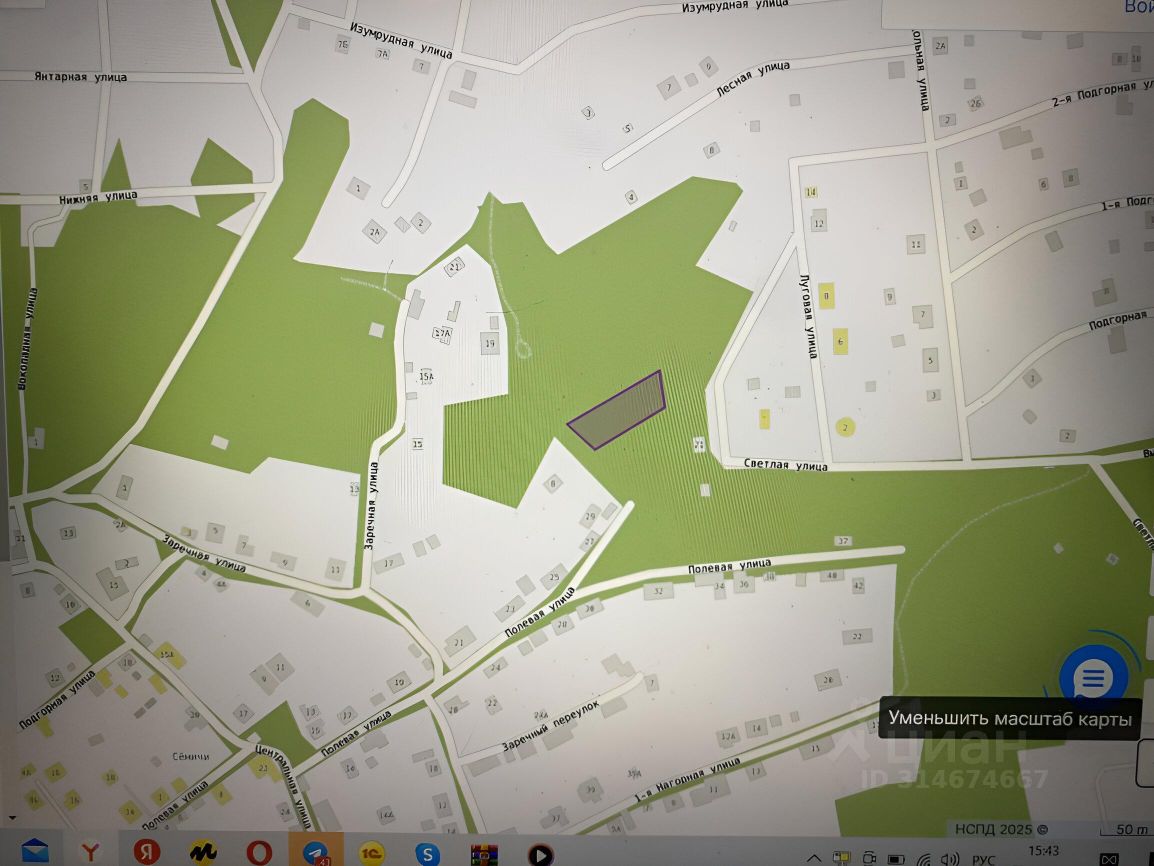Open the Mail app in the taskbar
This screenshot has height=866, width=1154.
click(x=35, y=852)
